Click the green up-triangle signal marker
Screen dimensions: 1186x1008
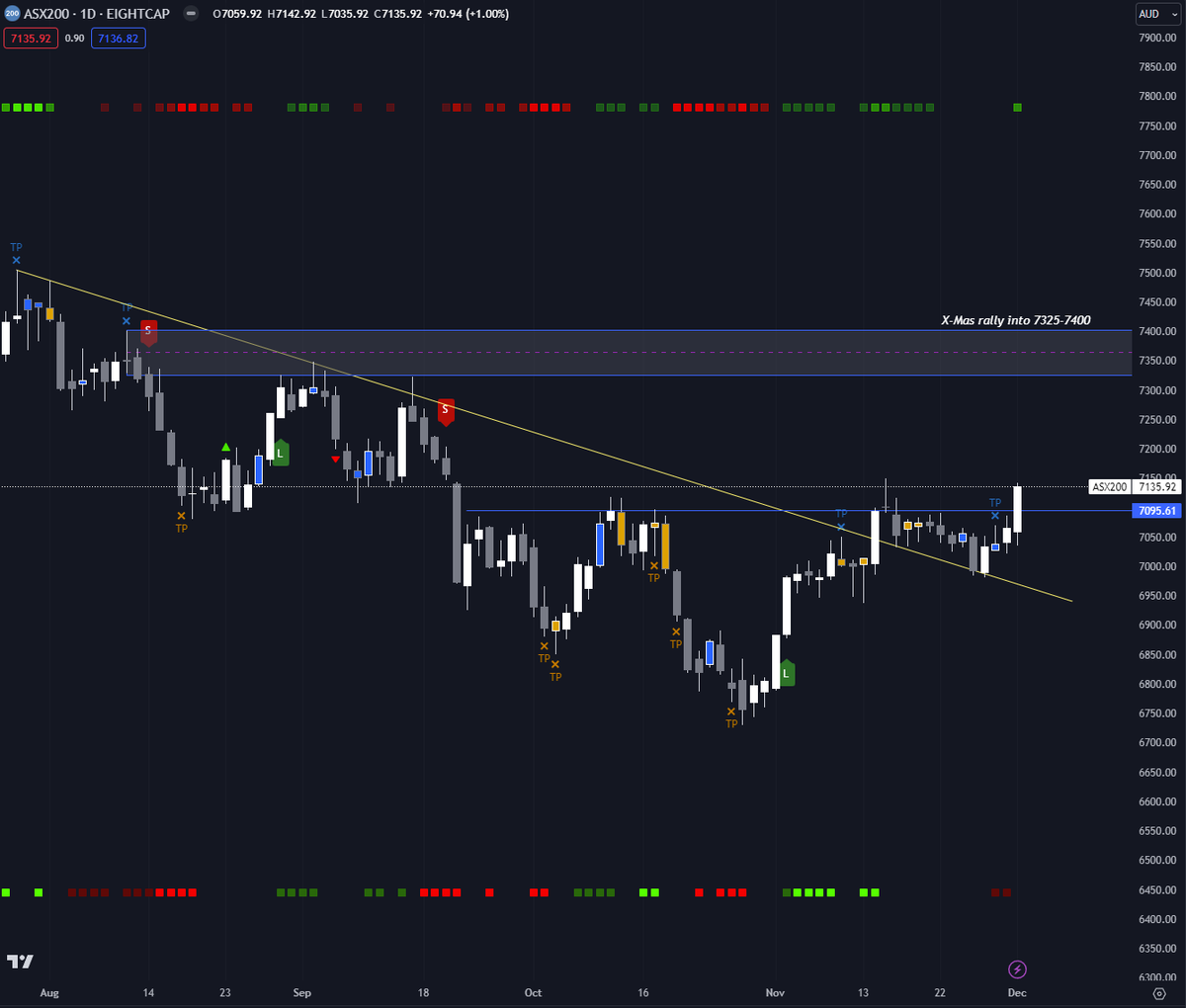pyautogui.click(x=226, y=448)
